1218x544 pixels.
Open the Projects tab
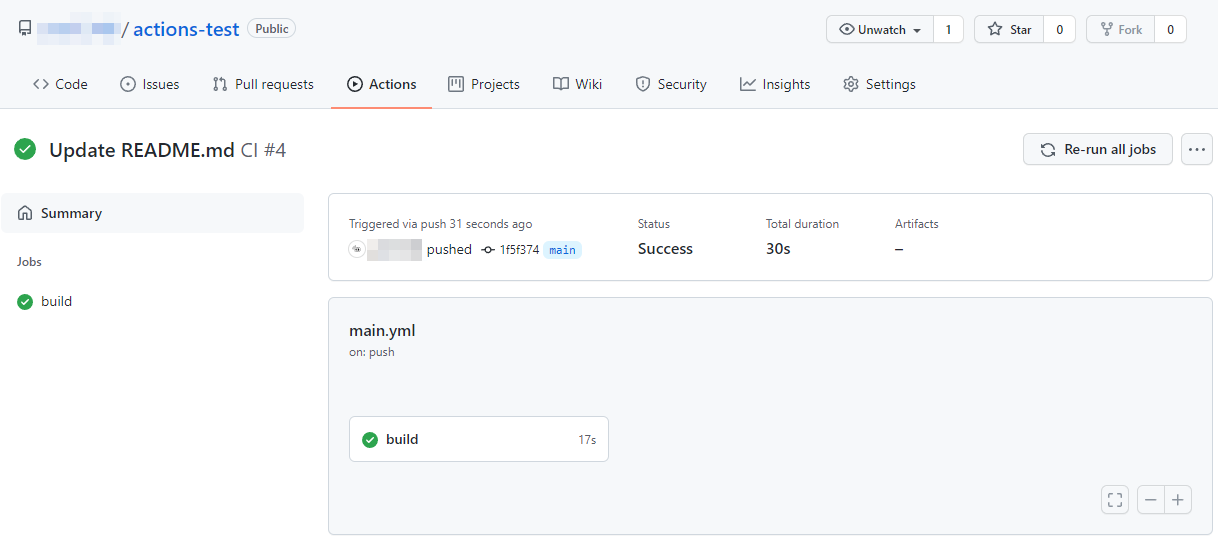(x=484, y=84)
